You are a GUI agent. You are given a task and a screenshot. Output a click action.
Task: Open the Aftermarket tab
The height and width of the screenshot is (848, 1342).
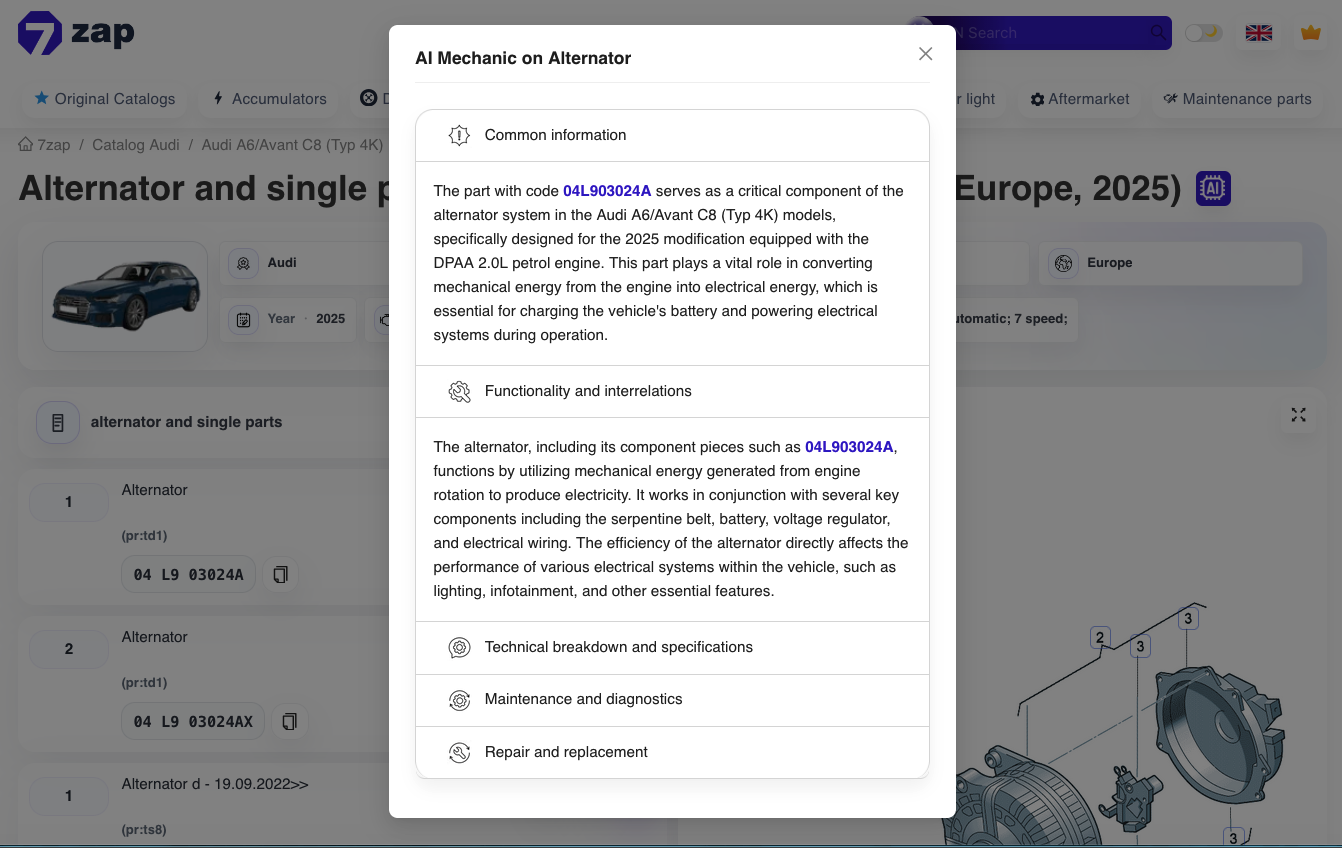click(1080, 99)
